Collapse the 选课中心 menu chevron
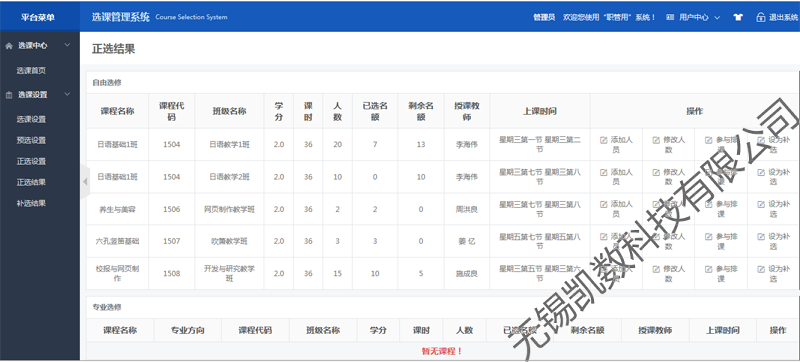Image resolution: width=800 pixels, height=362 pixels. 67,45
